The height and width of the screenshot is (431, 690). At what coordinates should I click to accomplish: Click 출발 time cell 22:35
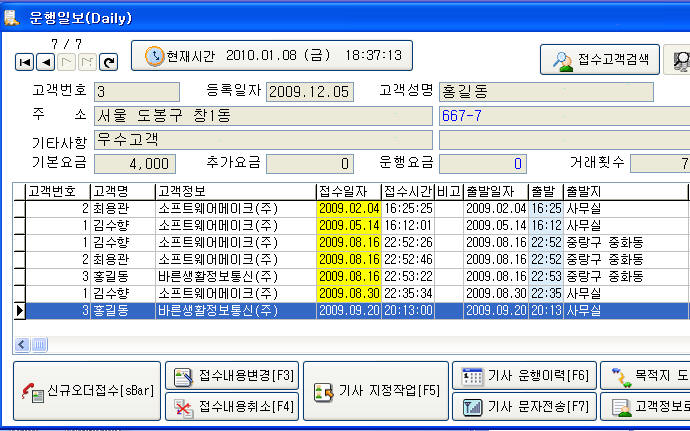546,293
